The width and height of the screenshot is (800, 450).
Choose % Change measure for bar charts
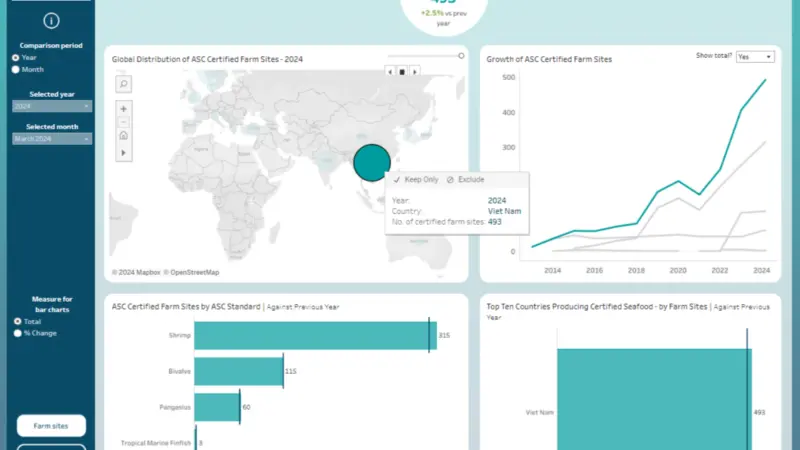18,333
